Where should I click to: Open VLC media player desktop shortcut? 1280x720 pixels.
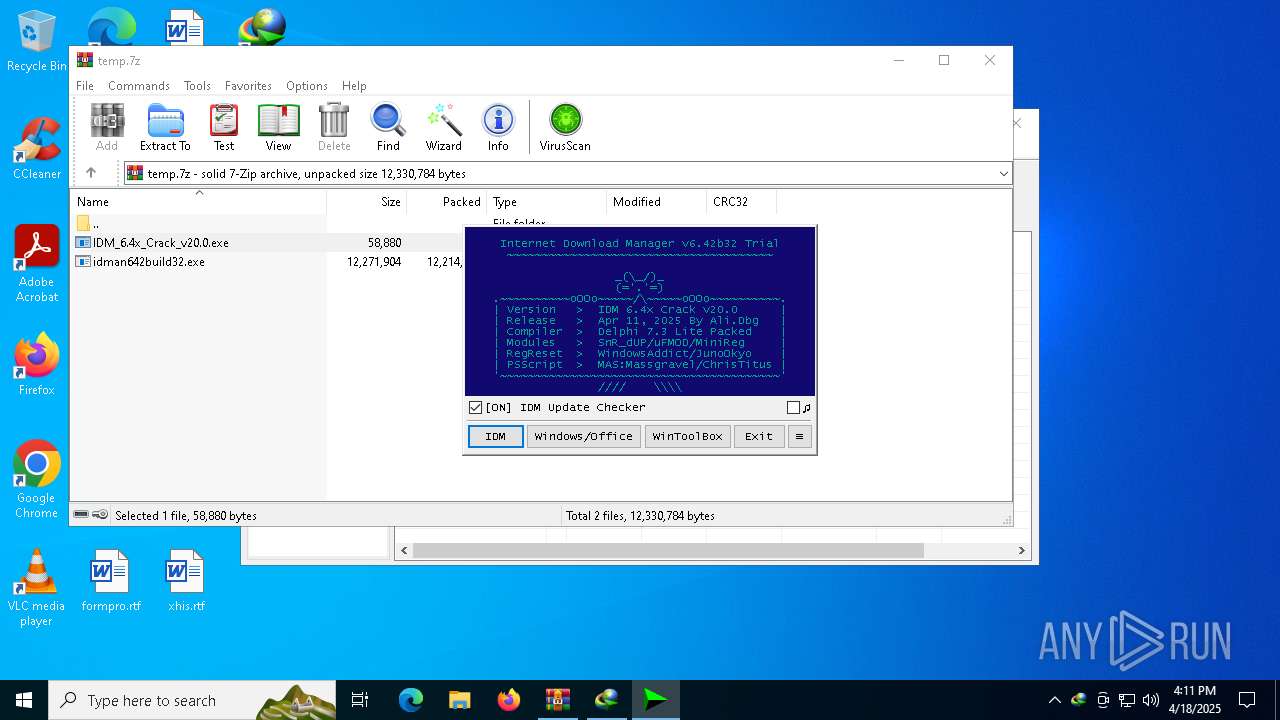click(37, 588)
